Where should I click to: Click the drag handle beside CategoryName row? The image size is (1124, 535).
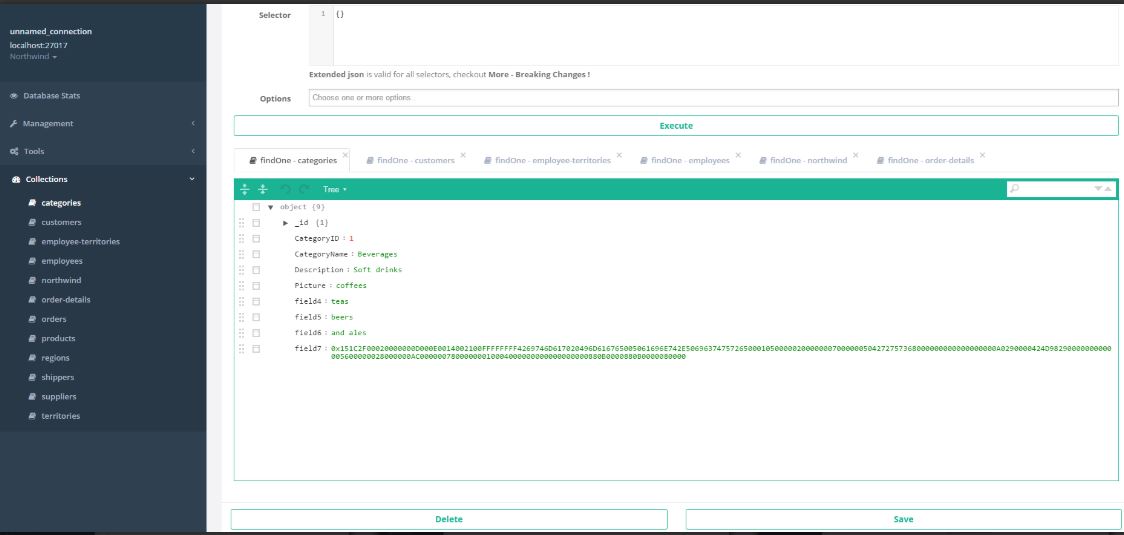pyautogui.click(x=242, y=254)
